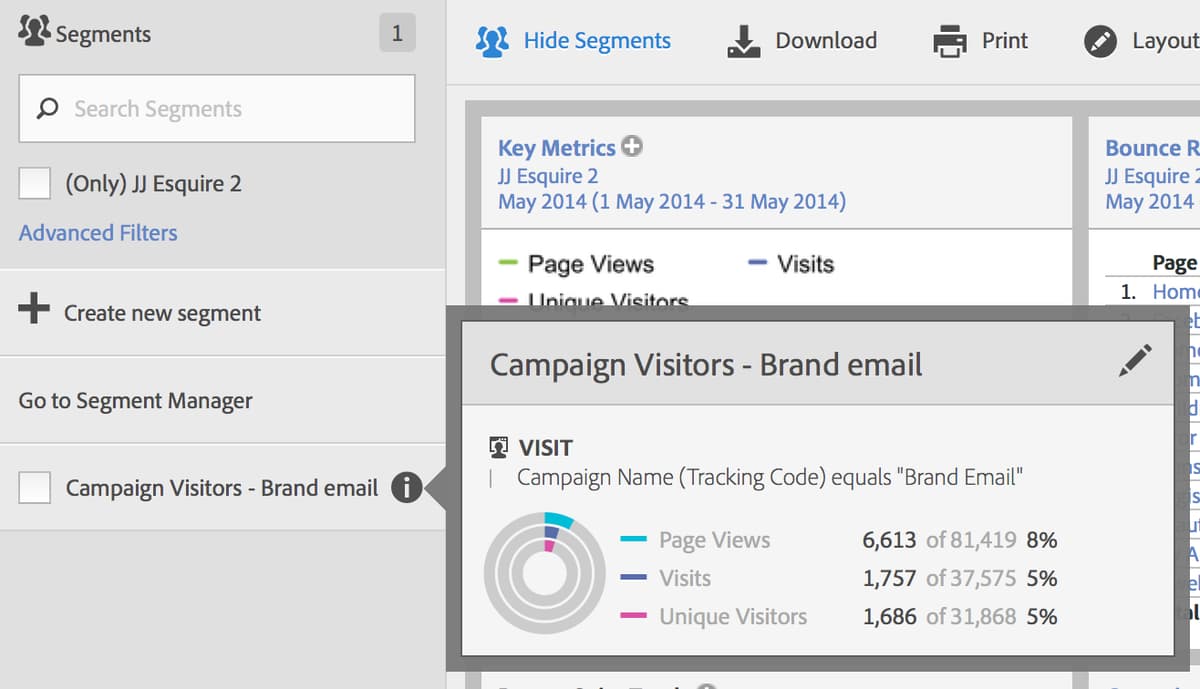Open the info icon for Campaign Visitors segment
The height and width of the screenshot is (689, 1200).
pos(407,488)
